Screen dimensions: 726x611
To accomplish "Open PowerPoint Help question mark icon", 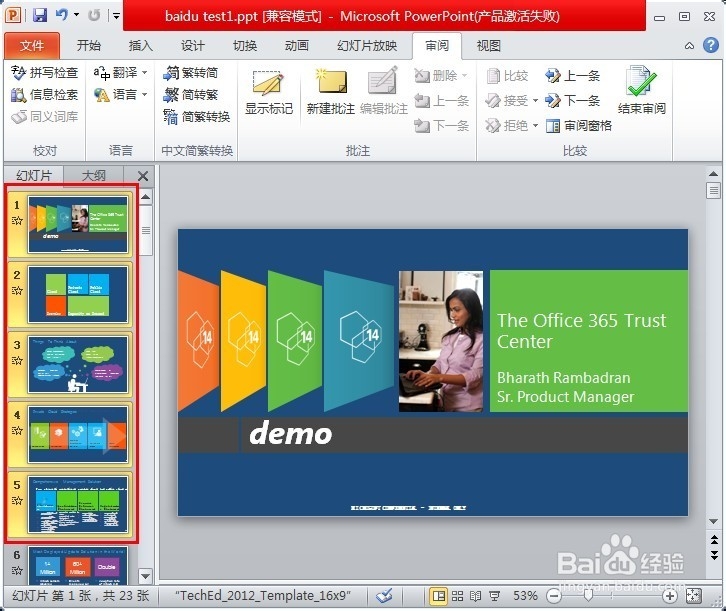I will 711,45.
